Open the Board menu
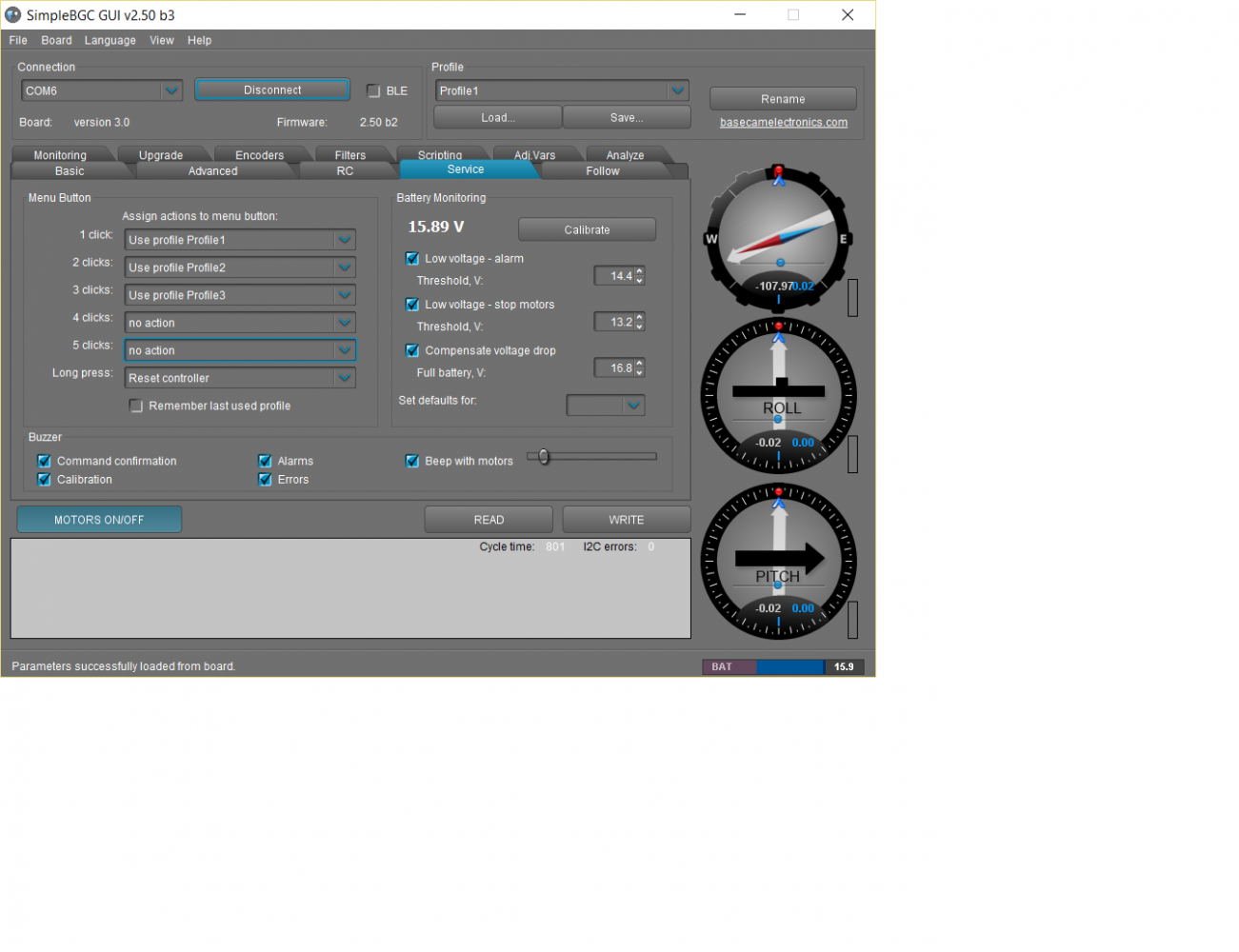Viewport: 1239px width, 952px height. click(x=56, y=41)
